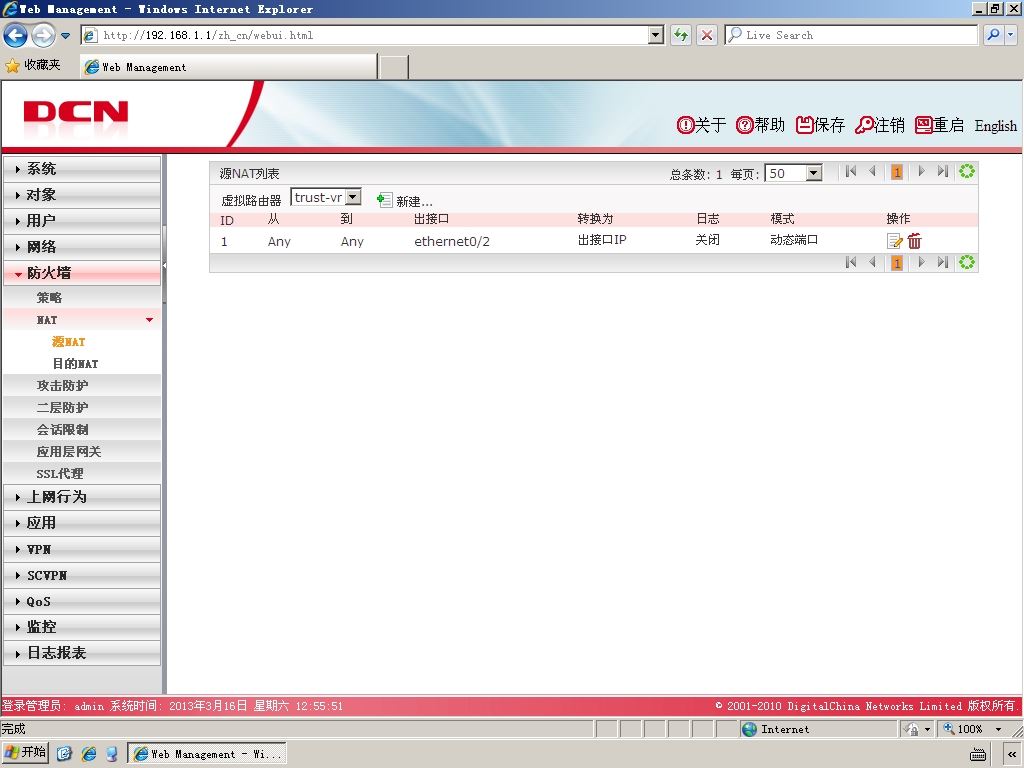
Task: Open the address bar history dropdown
Action: [656, 35]
